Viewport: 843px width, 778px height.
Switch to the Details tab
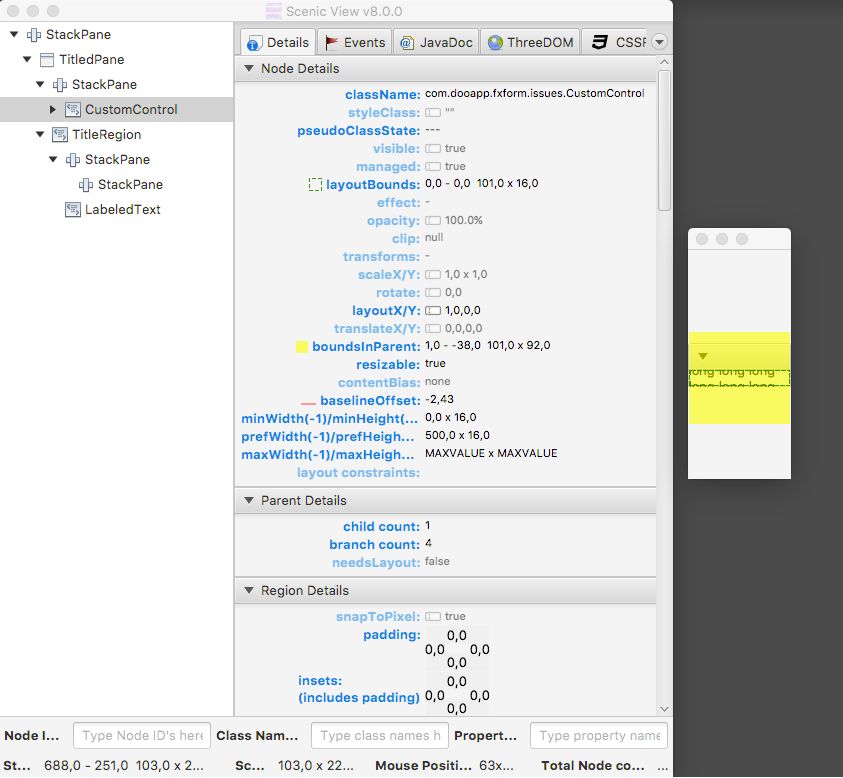click(x=278, y=42)
